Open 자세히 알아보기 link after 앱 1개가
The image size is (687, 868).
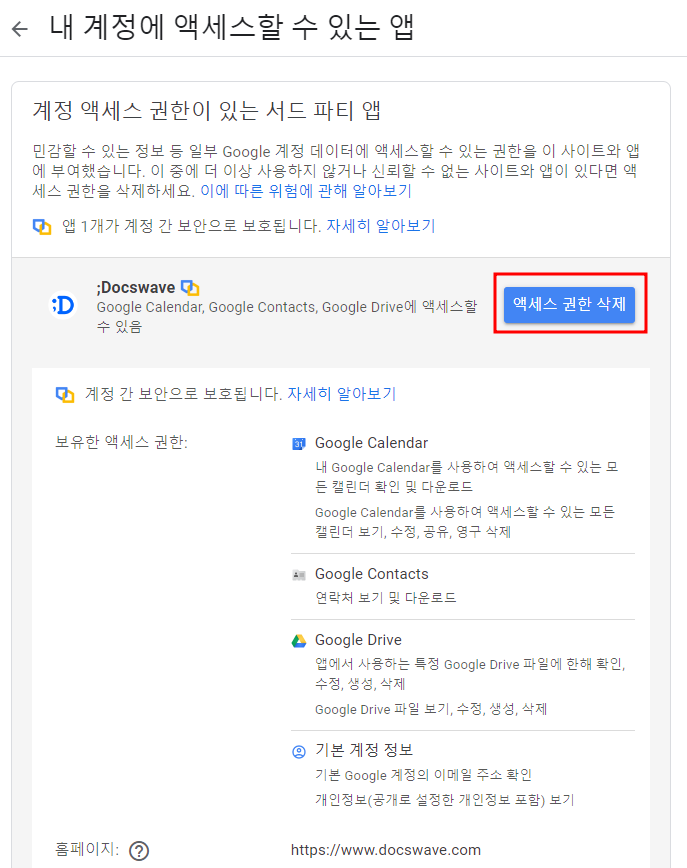click(x=381, y=226)
